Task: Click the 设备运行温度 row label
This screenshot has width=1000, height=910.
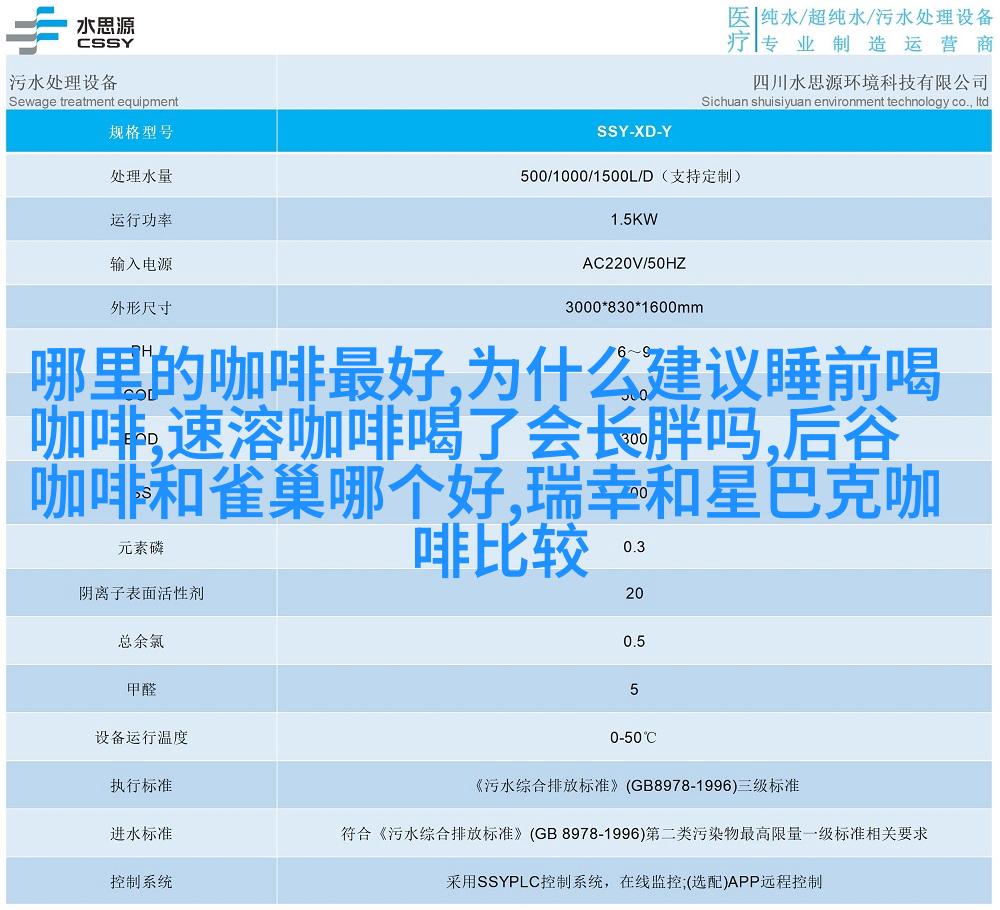Action: [141, 738]
